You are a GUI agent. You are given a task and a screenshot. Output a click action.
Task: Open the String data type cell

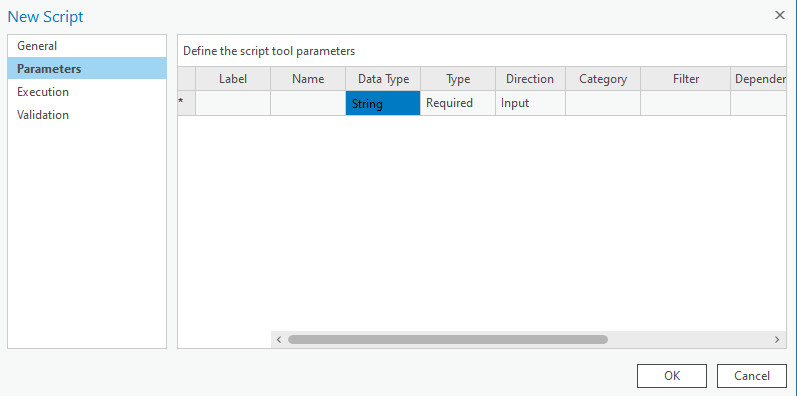pos(383,103)
